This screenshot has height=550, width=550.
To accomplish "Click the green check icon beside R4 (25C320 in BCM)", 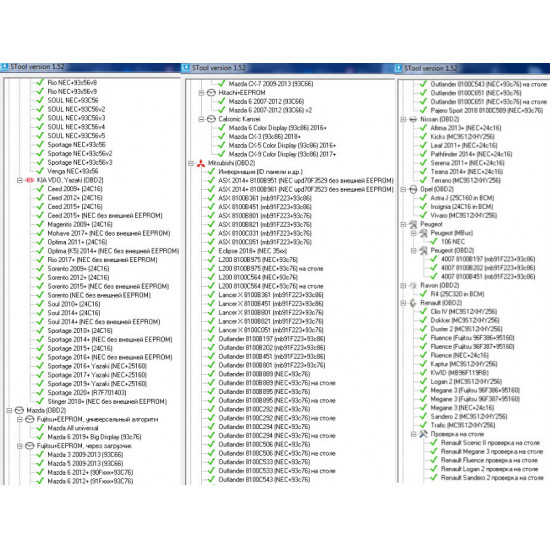I will point(423,294).
